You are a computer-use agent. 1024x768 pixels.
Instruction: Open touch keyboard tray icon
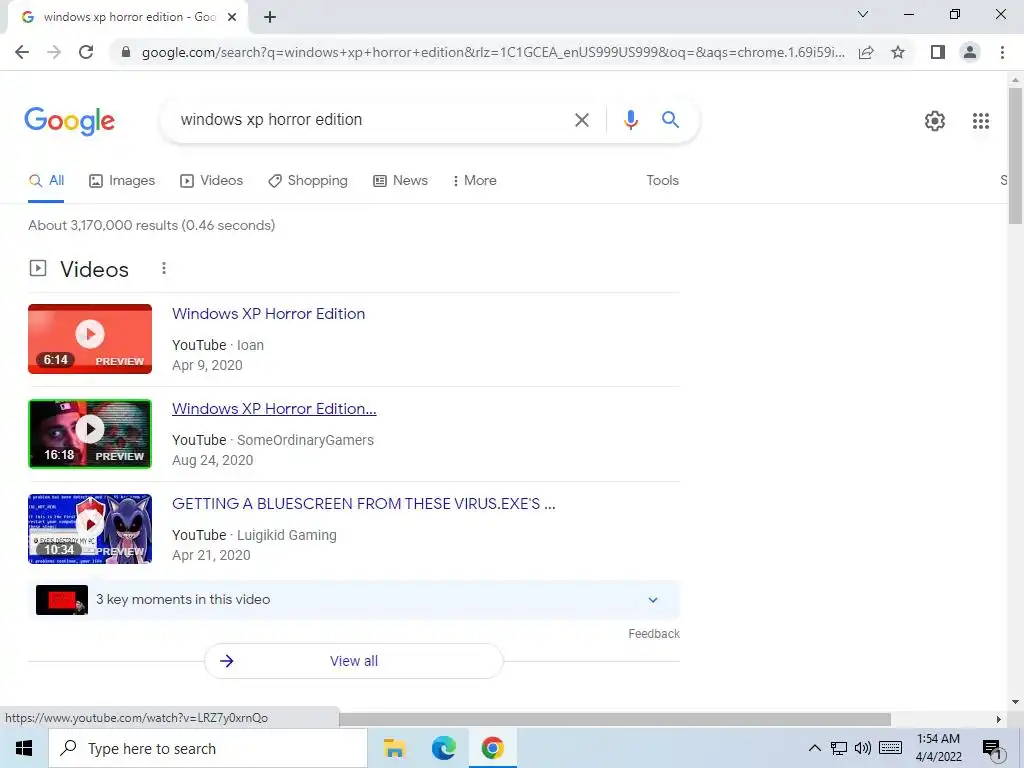pos(890,748)
